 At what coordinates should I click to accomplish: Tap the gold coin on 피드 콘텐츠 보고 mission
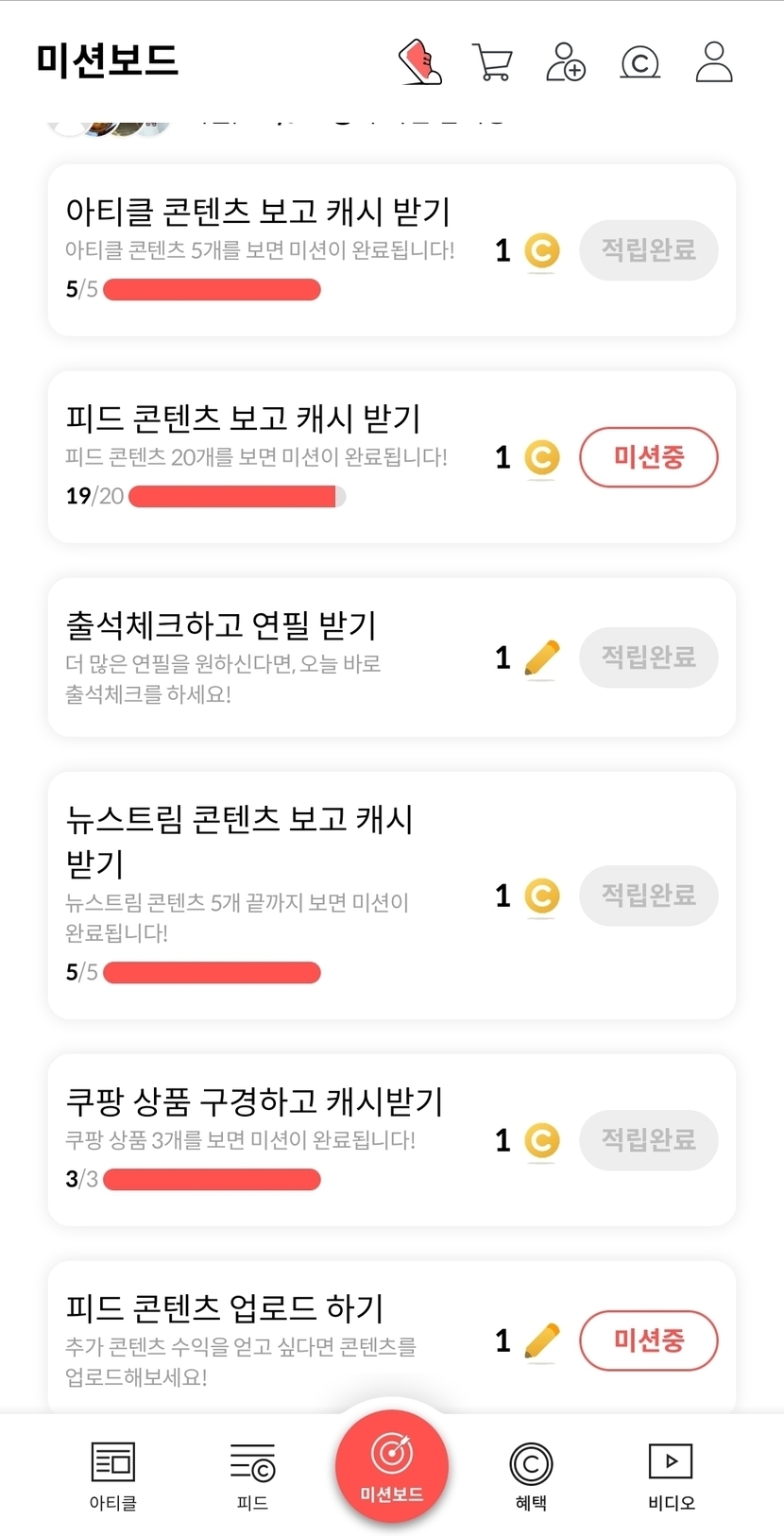(x=541, y=458)
